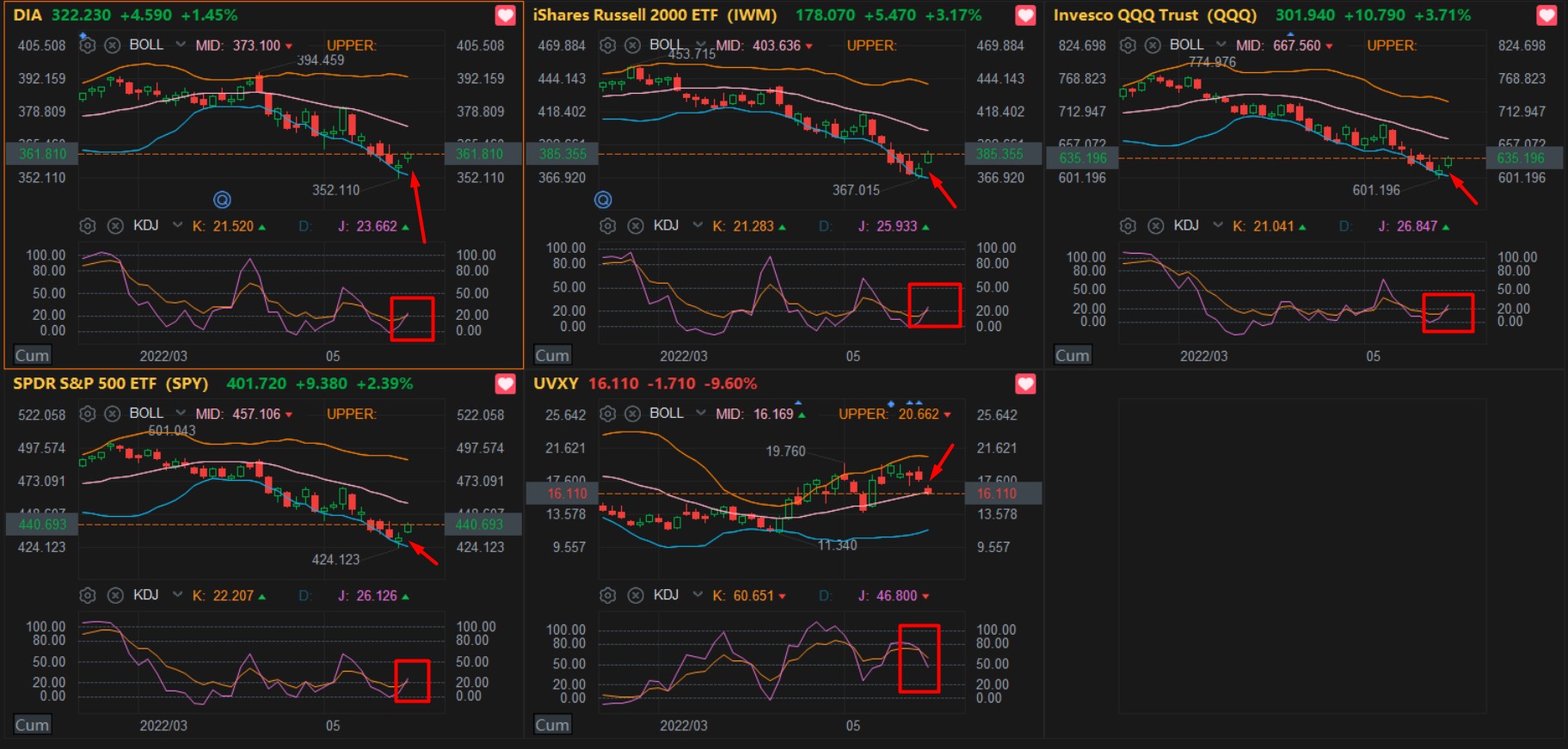Screen dimensions: 1568x749
Task: Expand KDJ dropdown in IWM chart
Action: click(698, 225)
